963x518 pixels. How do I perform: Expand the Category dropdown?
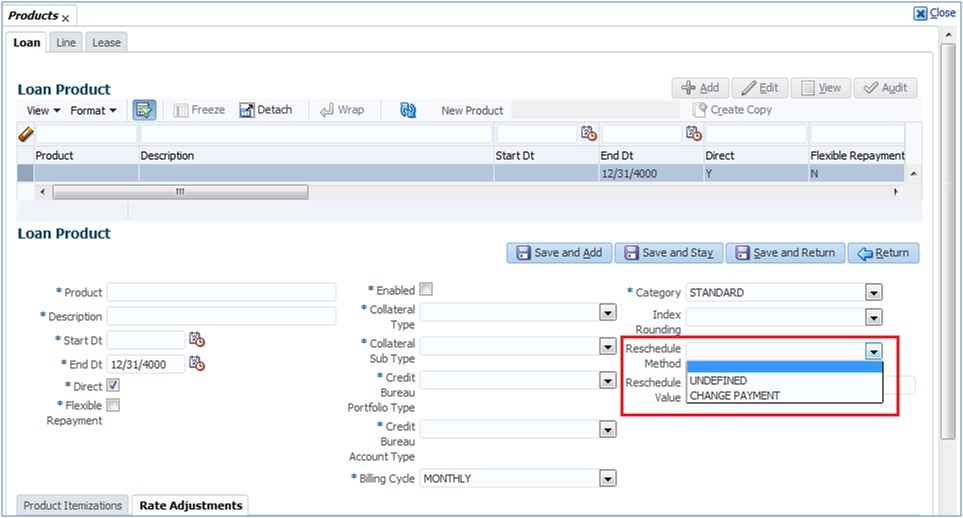tap(873, 292)
